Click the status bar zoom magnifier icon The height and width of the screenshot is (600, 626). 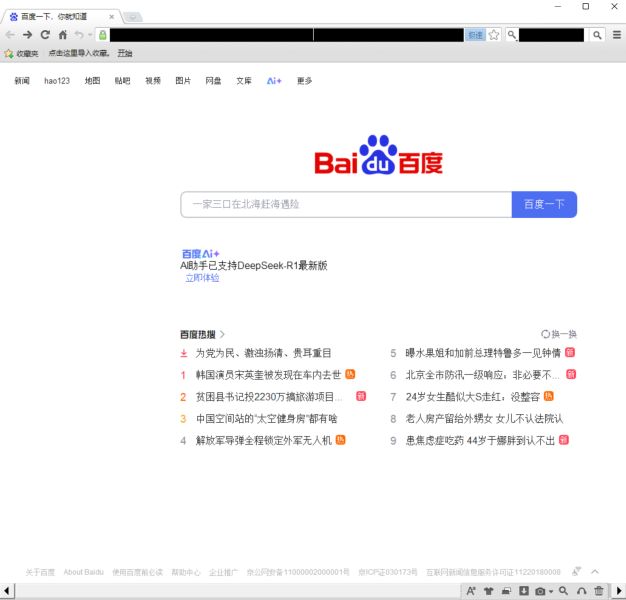click(563, 591)
